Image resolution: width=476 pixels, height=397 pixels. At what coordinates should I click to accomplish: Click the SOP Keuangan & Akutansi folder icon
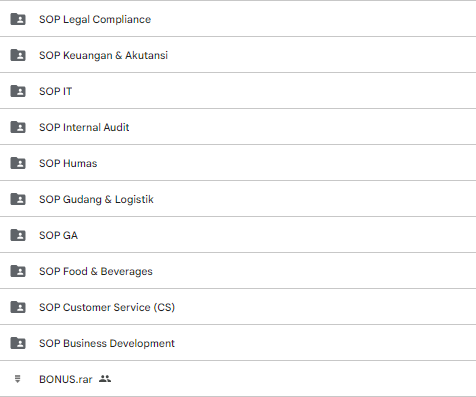(x=18, y=55)
